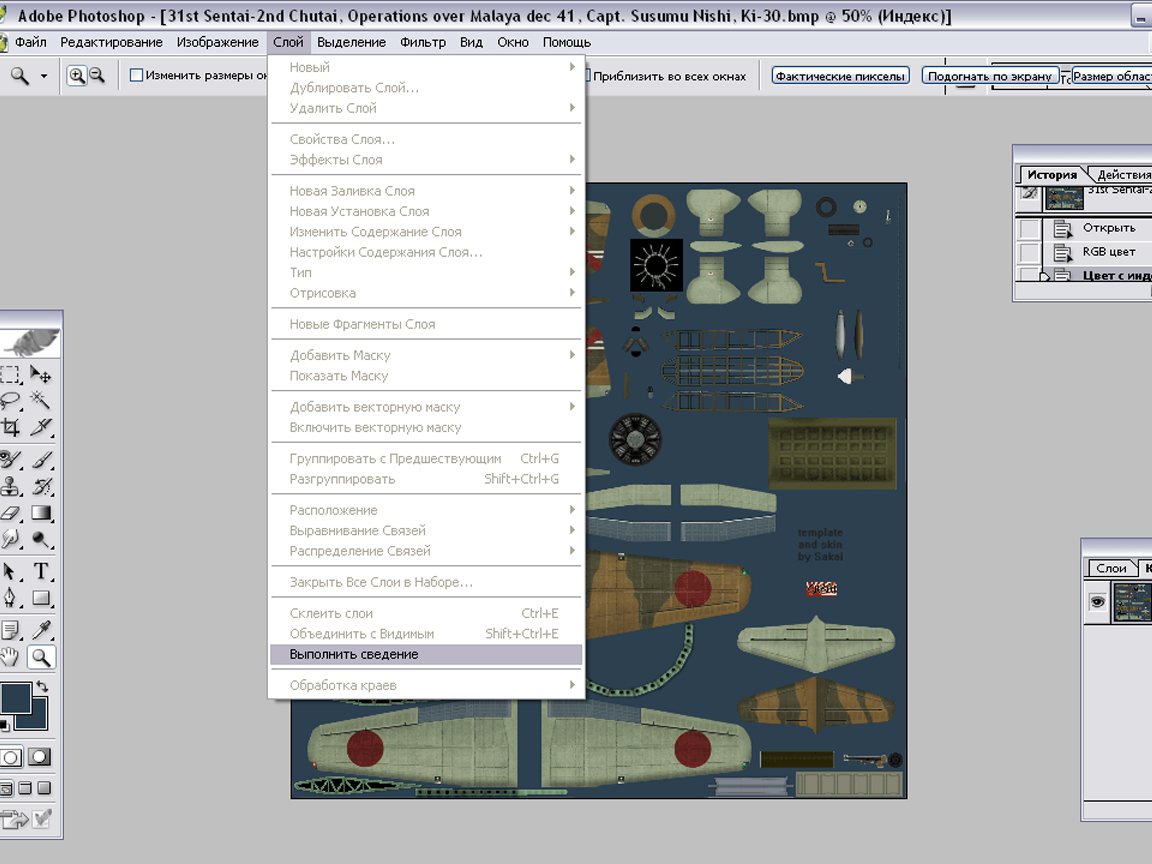Select the Rectangle shape tool
This screenshot has width=1152, height=864.
coord(41,597)
